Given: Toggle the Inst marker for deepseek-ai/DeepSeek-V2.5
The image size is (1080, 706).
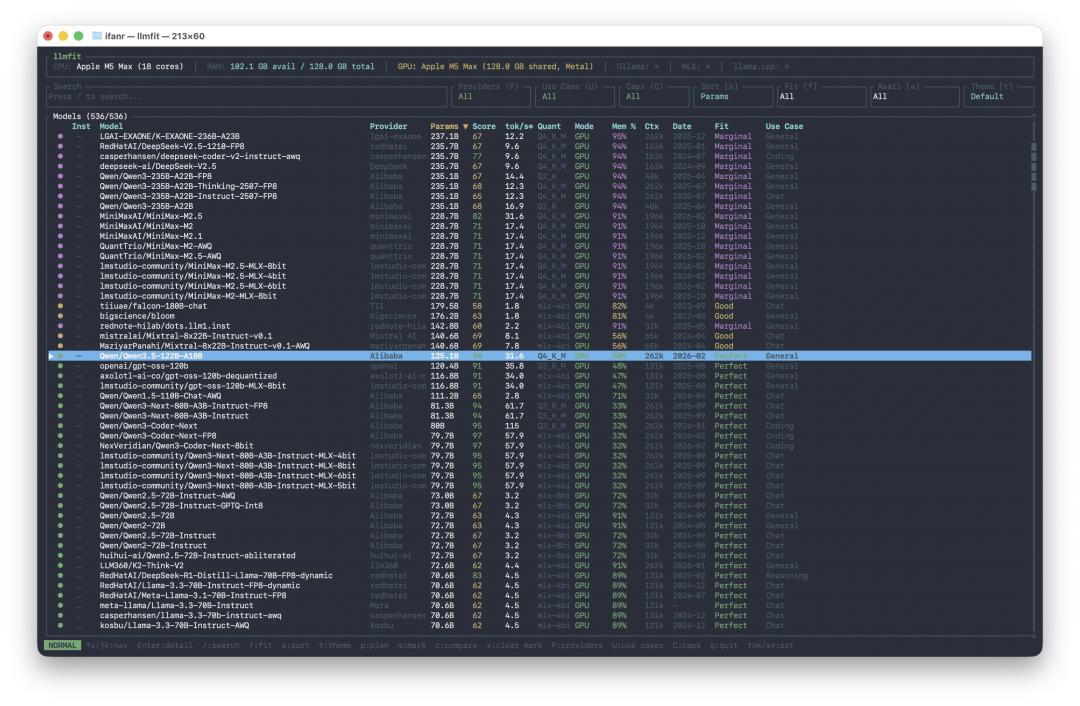Looking at the screenshot, I should 80,165.
